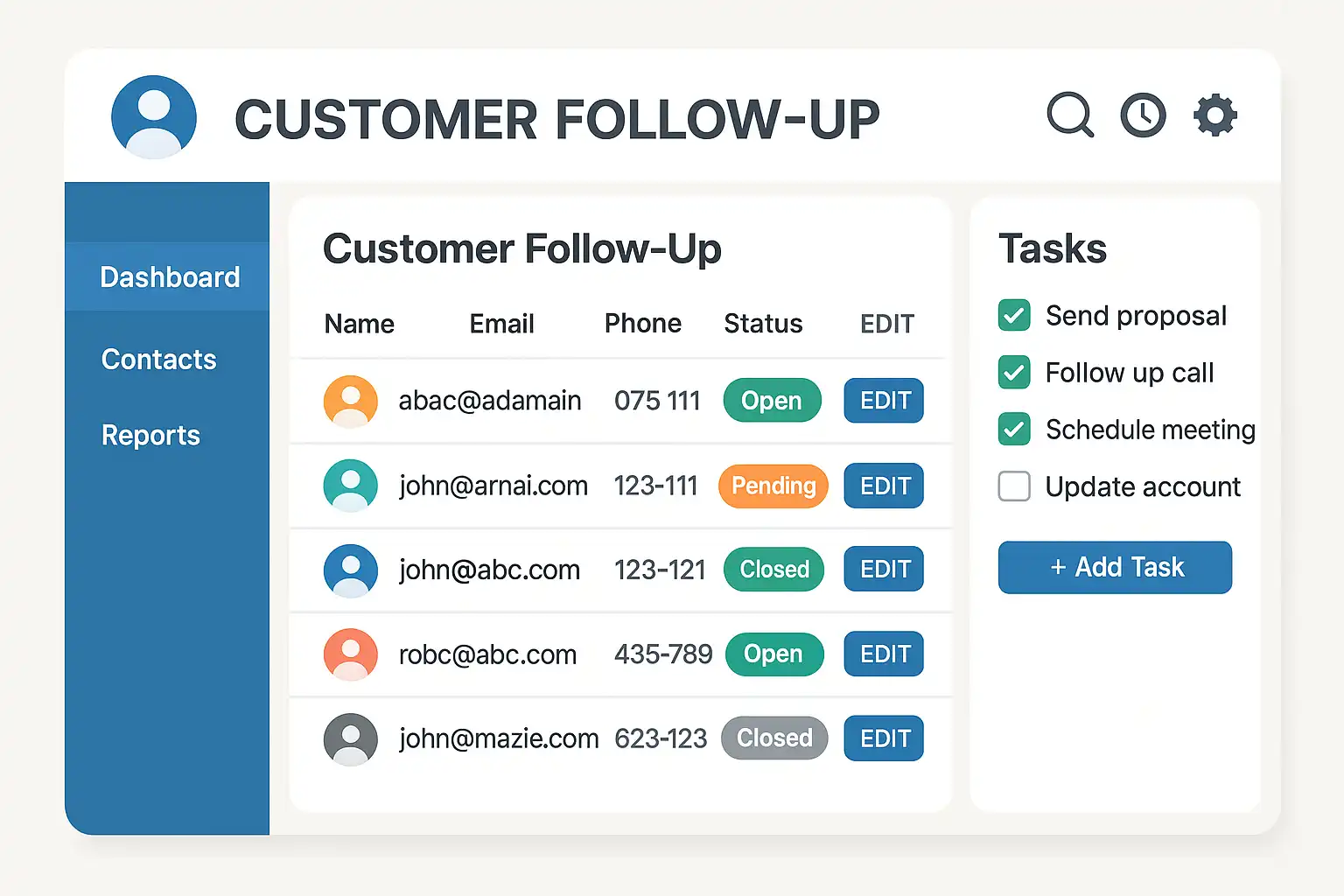Open settings via the gear icon
Viewport: 1344px width, 896px height.
(1215, 115)
